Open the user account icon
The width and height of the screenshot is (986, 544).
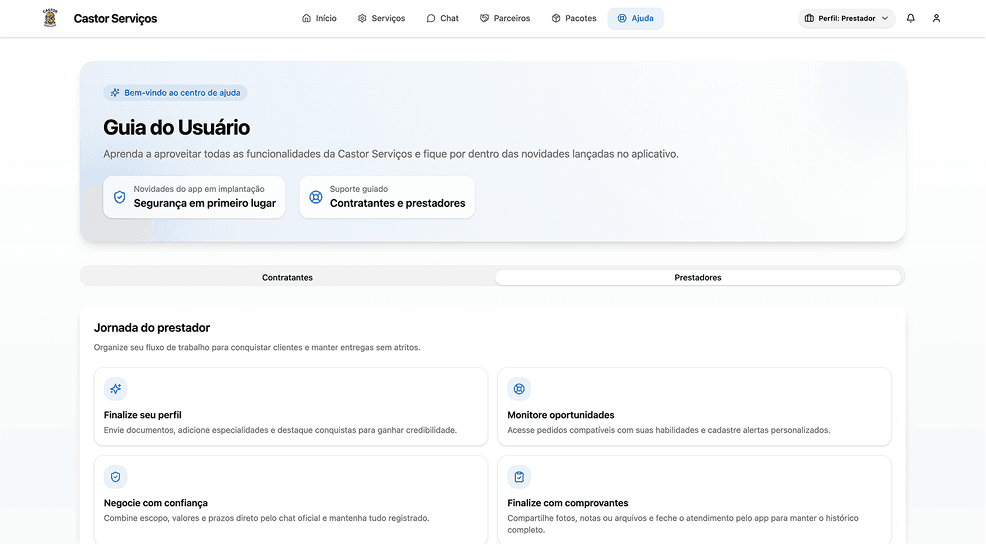coord(936,18)
